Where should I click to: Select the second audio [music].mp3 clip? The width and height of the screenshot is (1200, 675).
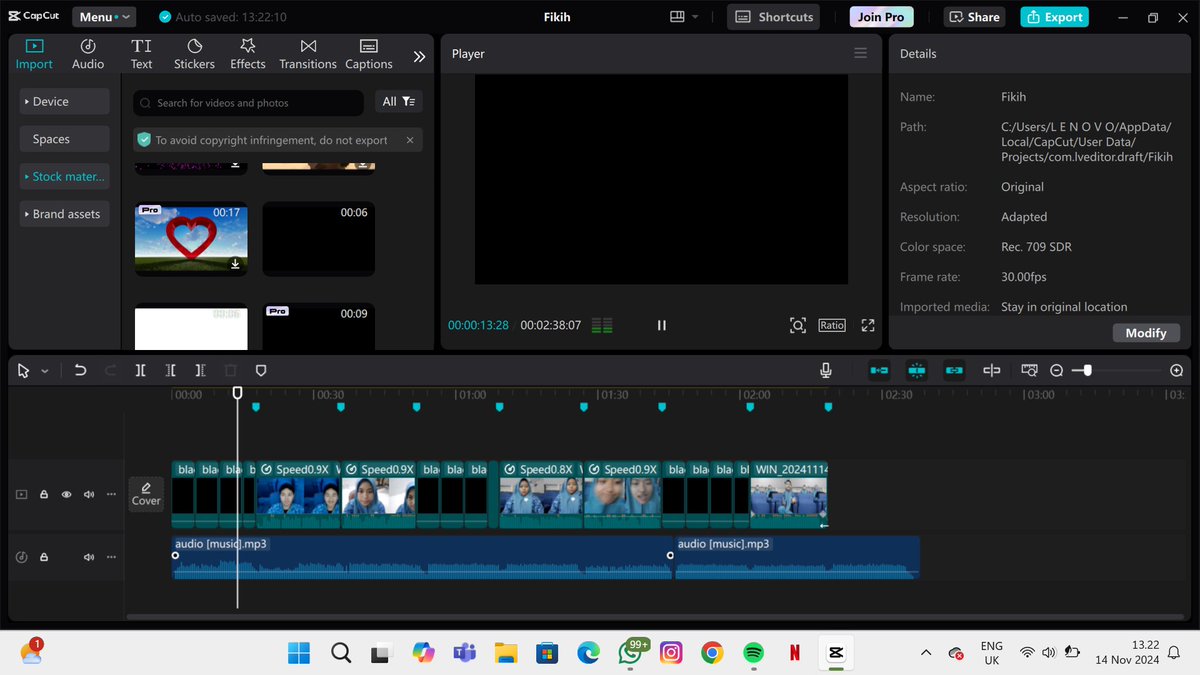tap(797, 557)
